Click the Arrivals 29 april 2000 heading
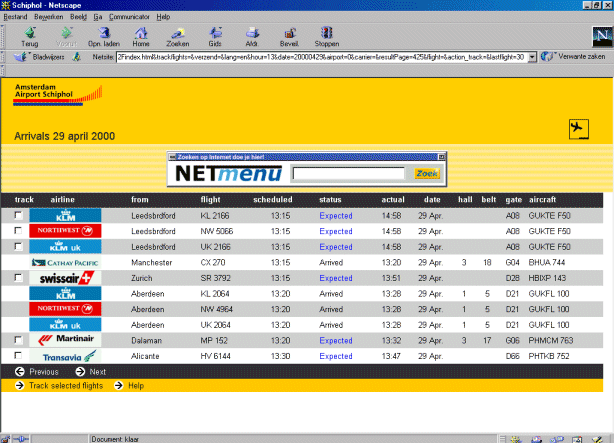Image resolution: width=614 pixels, height=443 pixels. click(x=65, y=136)
